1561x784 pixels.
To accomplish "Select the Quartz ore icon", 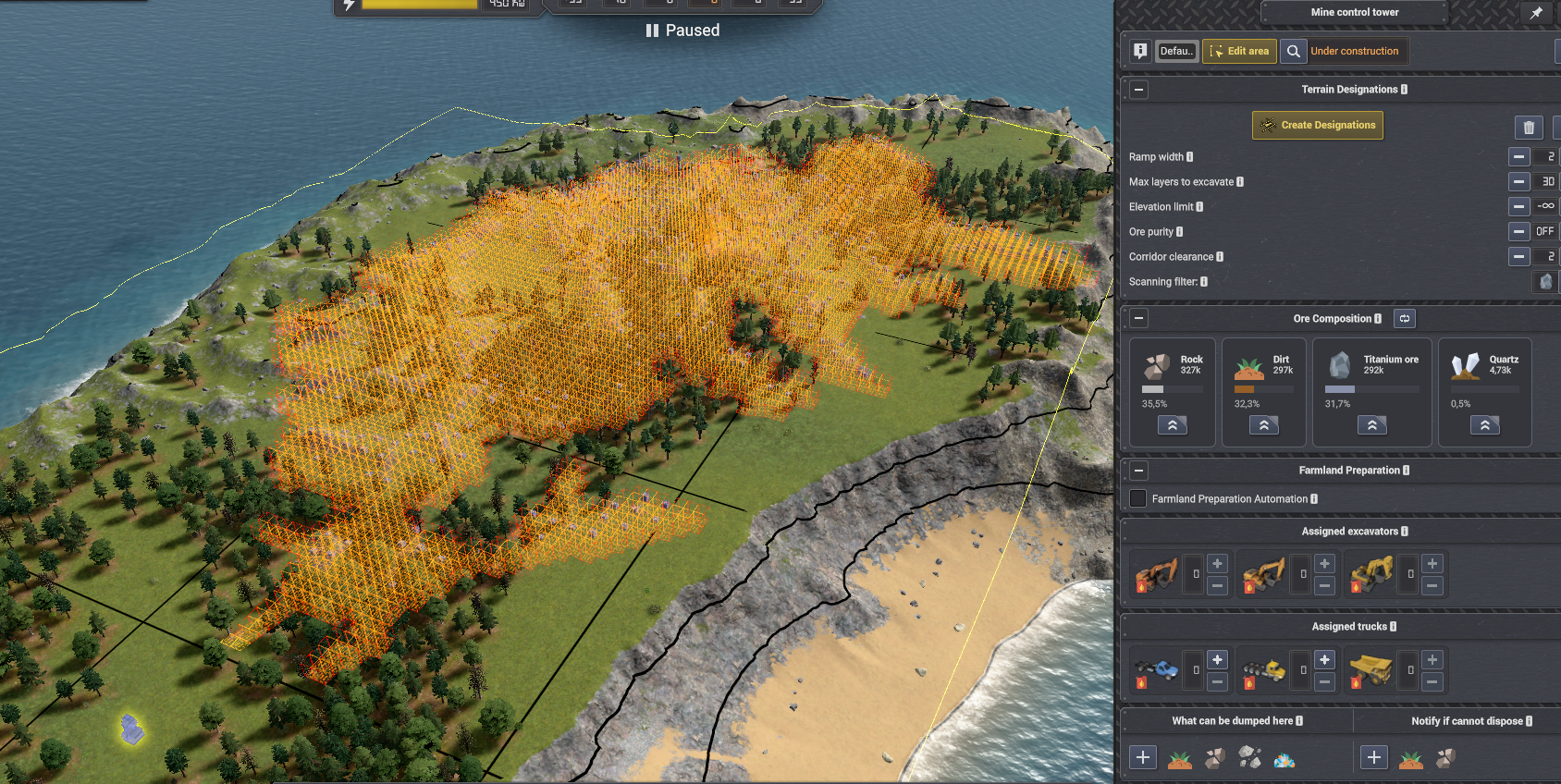I will pyautogui.click(x=1466, y=366).
